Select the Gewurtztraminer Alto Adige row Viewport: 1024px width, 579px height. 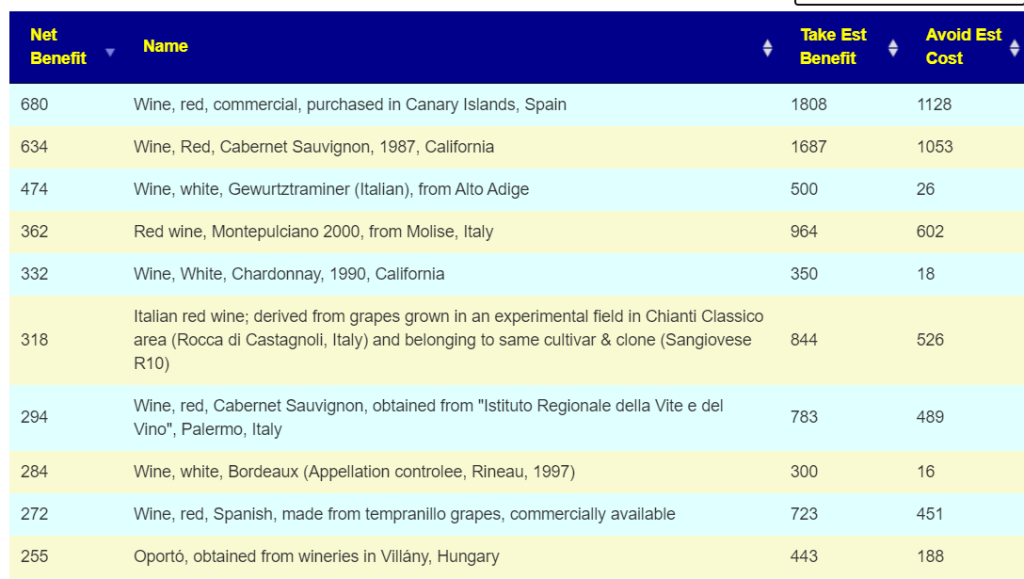517,189
